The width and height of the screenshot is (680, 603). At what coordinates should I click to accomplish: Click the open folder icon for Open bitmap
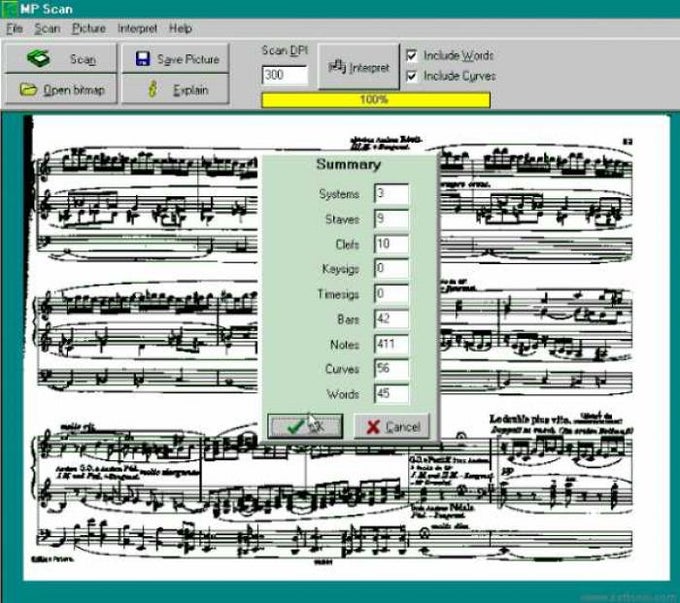[x=28, y=90]
